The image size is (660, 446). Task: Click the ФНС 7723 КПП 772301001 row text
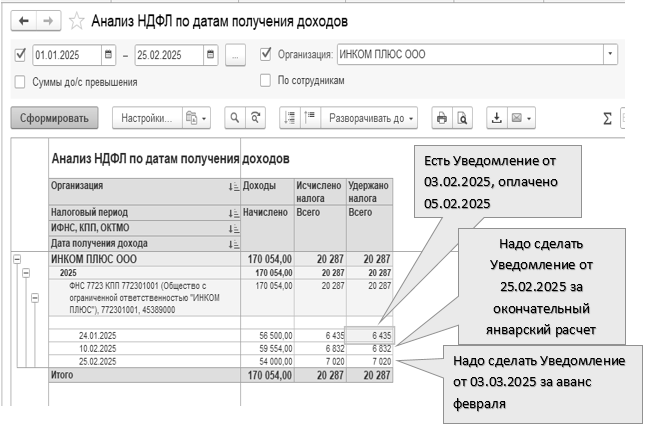click(144, 297)
